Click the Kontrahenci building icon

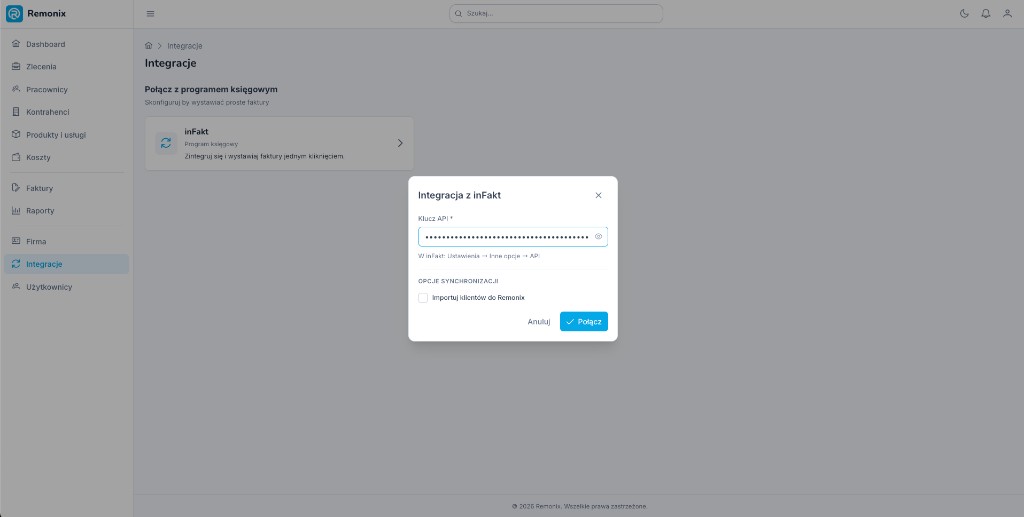click(x=16, y=112)
